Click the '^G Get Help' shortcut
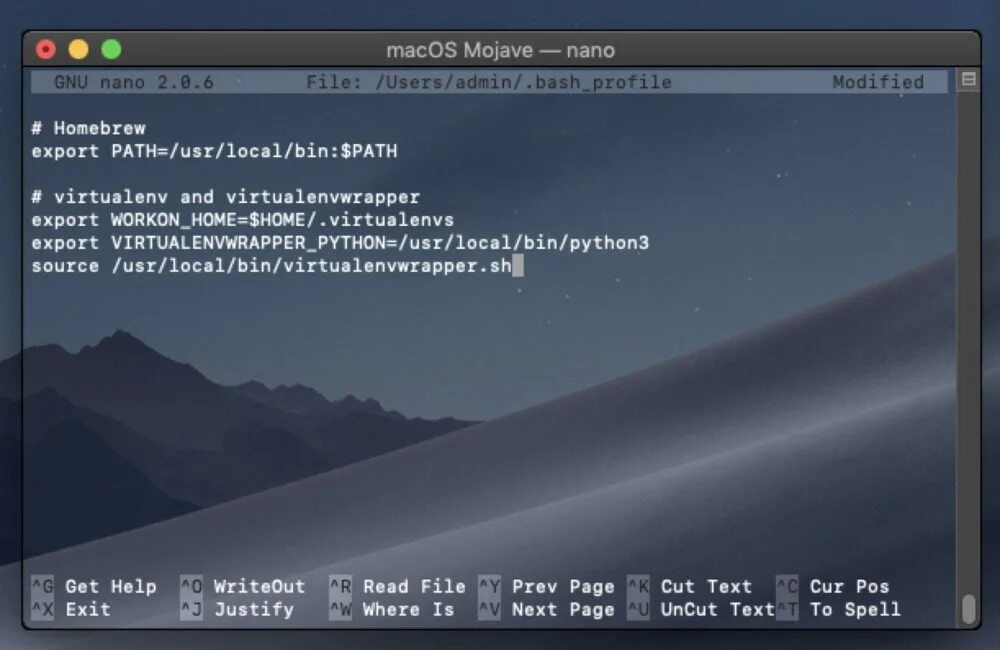Image resolution: width=1000 pixels, height=650 pixels. click(x=94, y=586)
